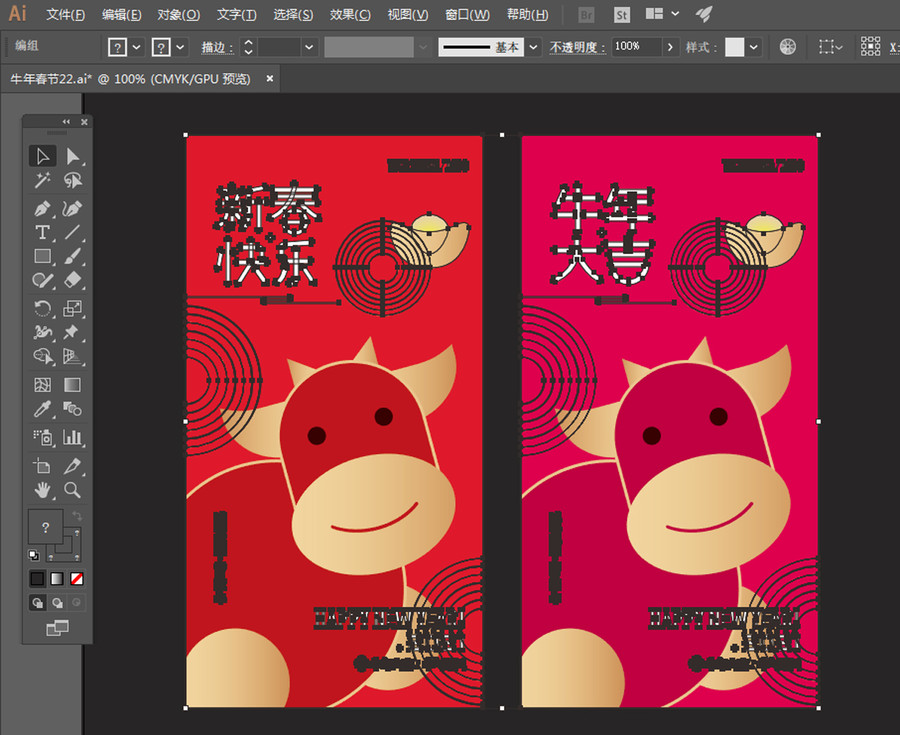
Task: Choose the Symbol Sprayer tool
Action: (x=42, y=437)
